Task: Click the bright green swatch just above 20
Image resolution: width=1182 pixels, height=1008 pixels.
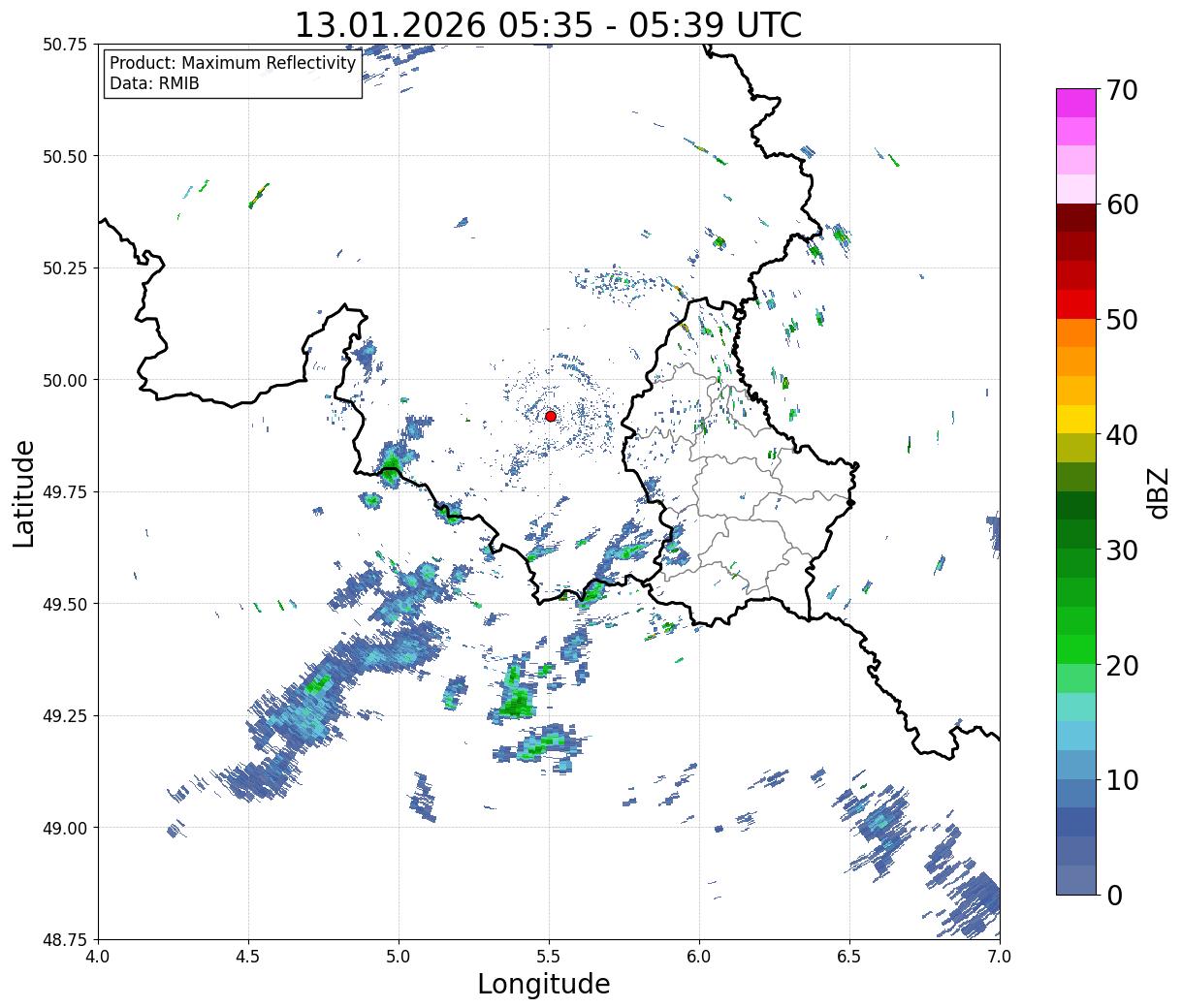Action: [1076, 649]
